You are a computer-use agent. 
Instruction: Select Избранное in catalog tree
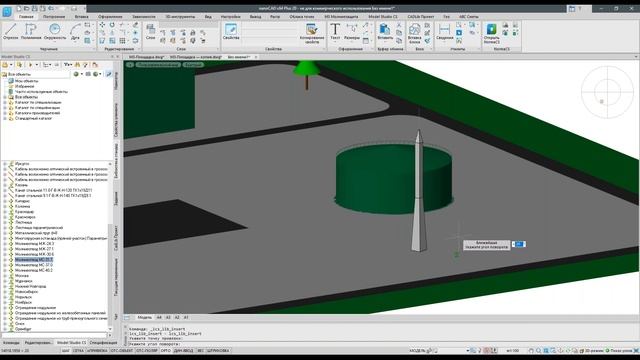[x=24, y=87]
